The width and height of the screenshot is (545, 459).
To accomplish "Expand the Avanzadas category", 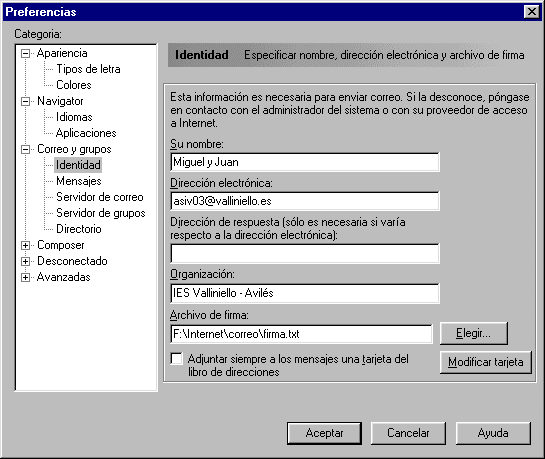I will click(25, 277).
